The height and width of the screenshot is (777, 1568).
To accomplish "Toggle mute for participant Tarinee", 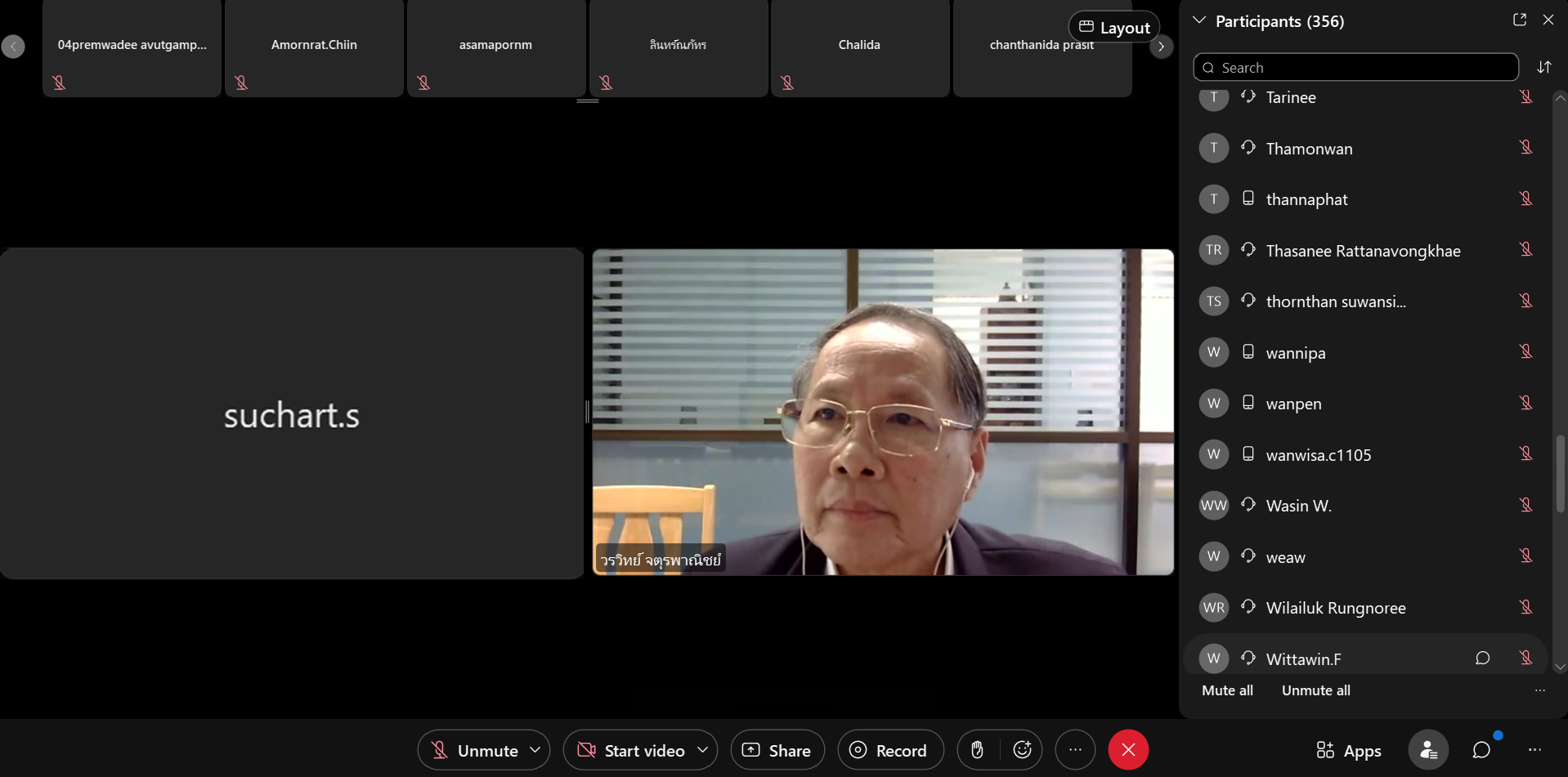I will coord(1525,97).
